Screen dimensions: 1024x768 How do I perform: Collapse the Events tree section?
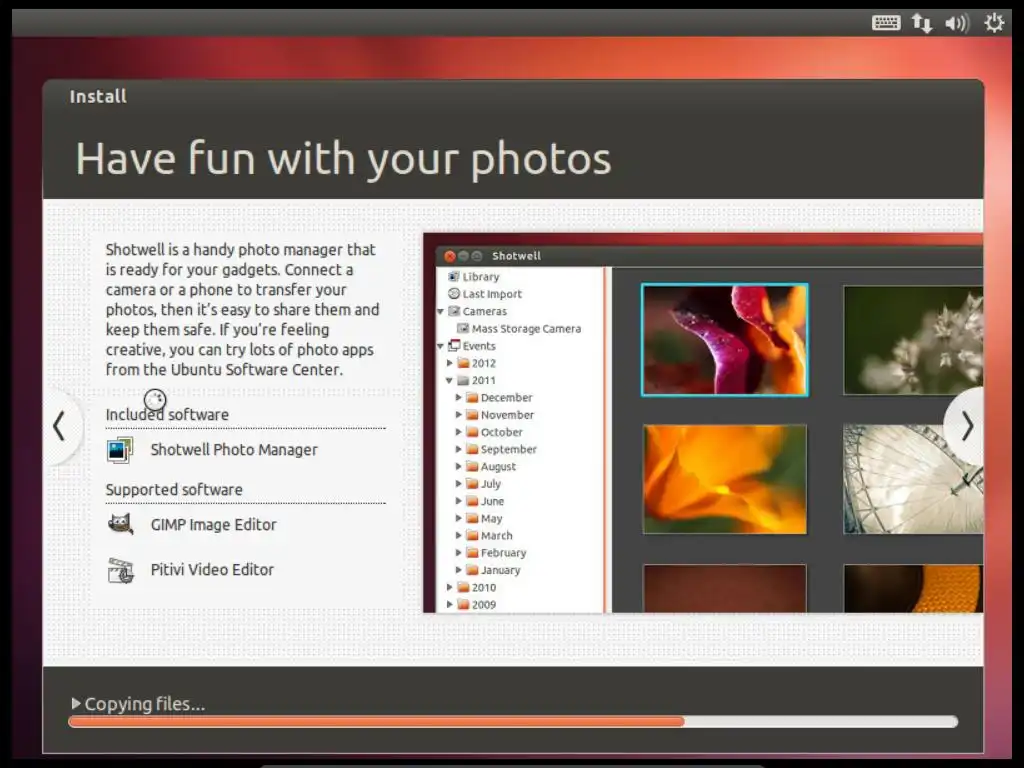coord(440,346)
